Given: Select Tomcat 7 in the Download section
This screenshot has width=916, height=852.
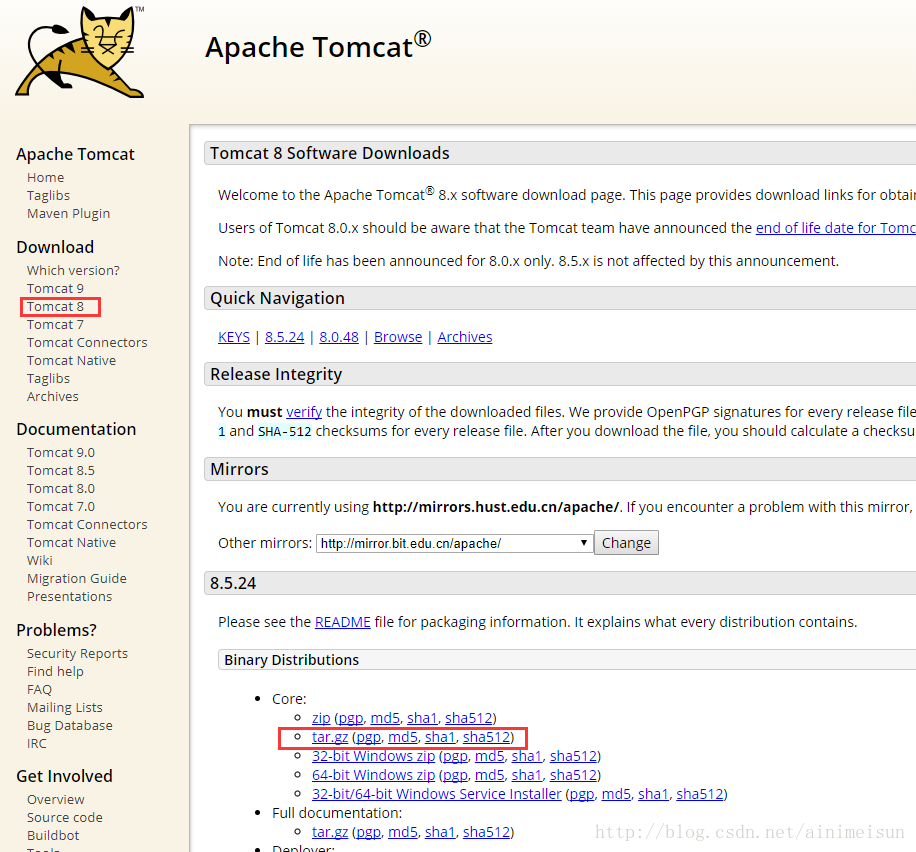Looking at the screenshot, I should point(55,324).
